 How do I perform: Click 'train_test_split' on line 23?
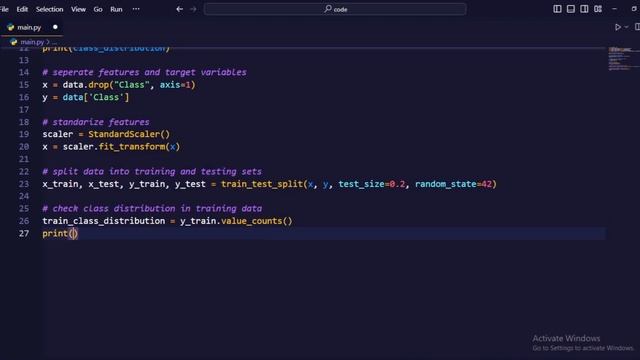262,184
